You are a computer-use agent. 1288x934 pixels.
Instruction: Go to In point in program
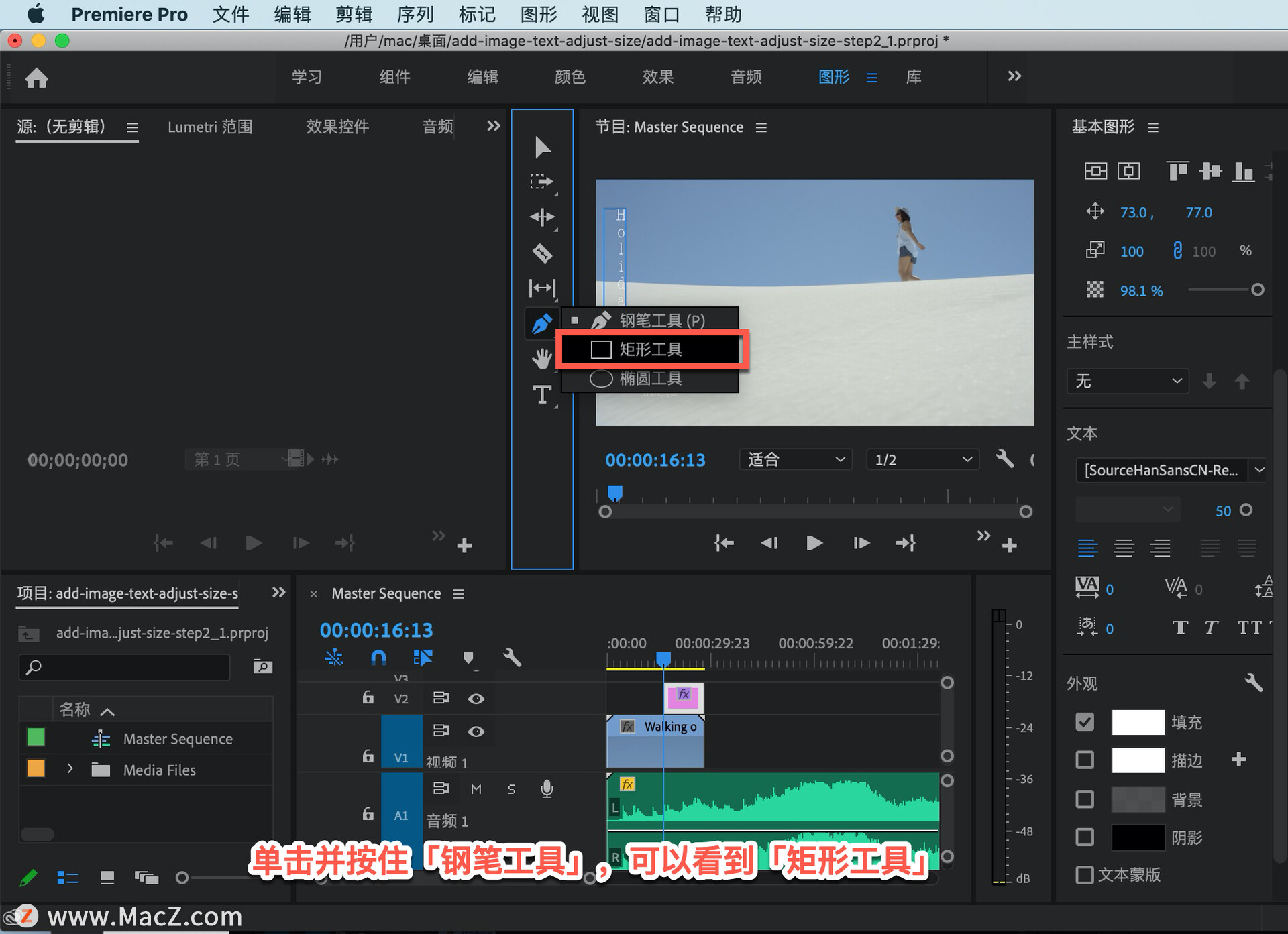[x=724, y=542]
